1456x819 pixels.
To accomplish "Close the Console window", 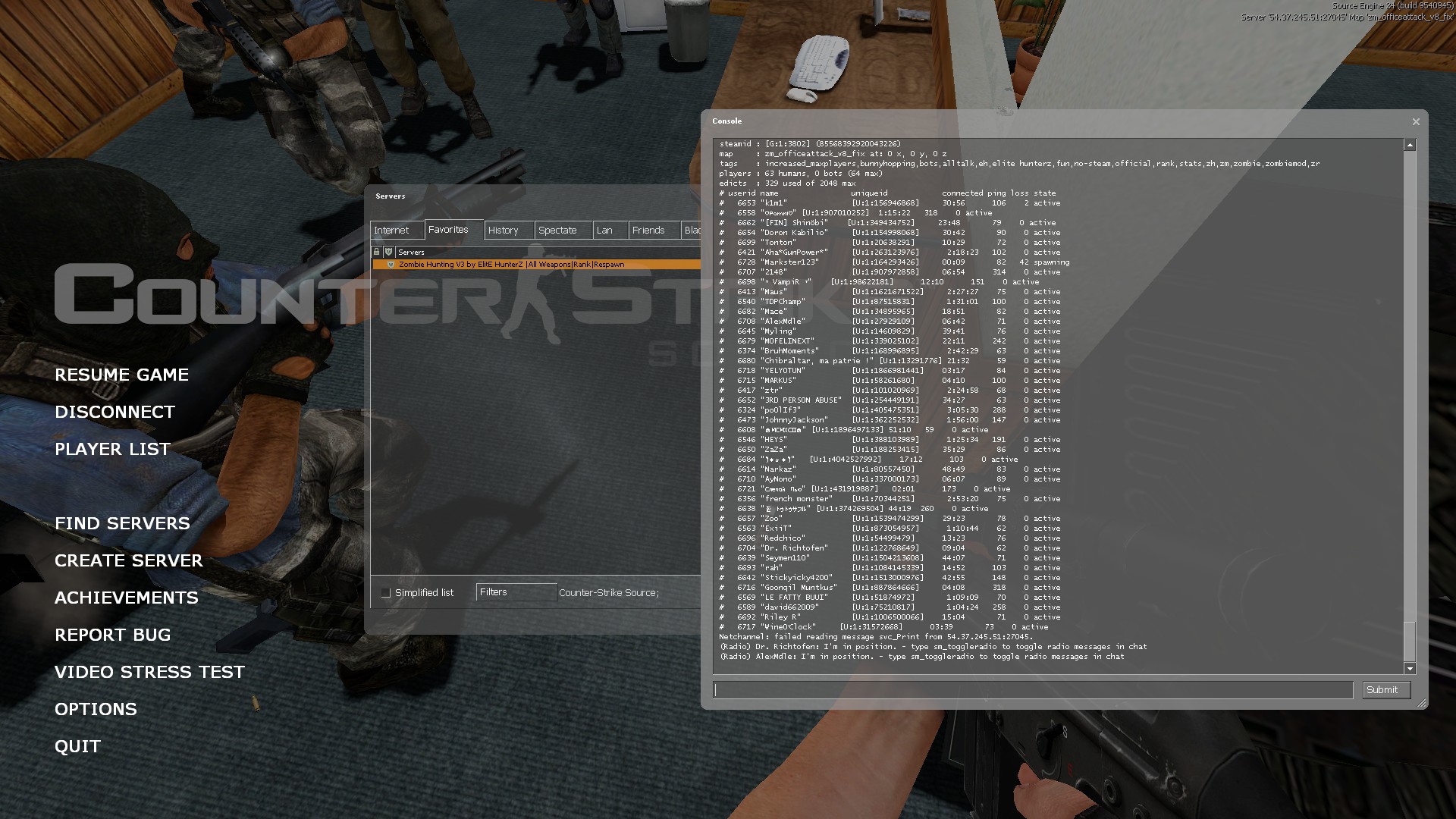I will (x=1416, y=121).
